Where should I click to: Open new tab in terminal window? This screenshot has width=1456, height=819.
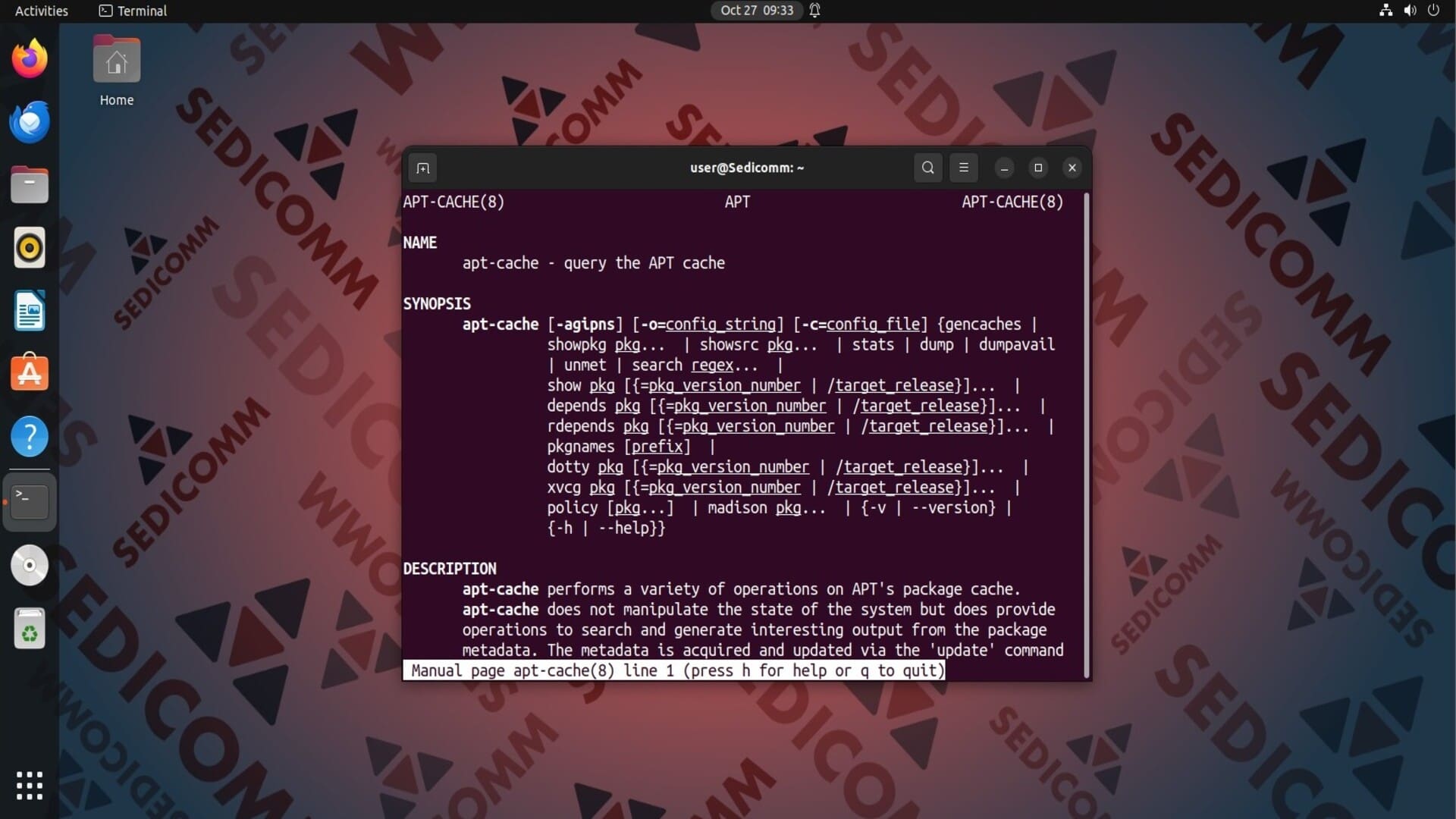coord(423,168)
